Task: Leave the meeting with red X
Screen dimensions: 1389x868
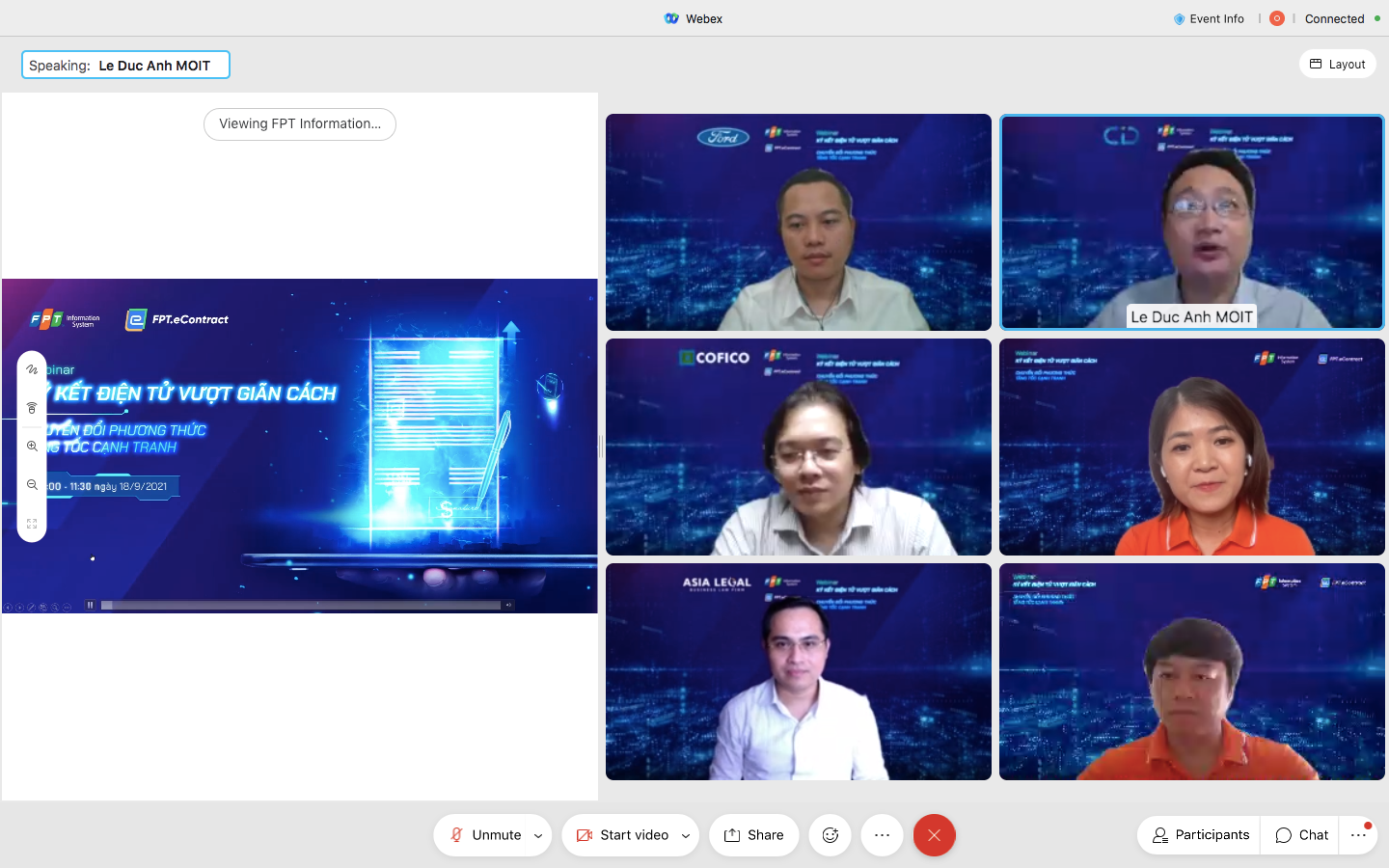Action: point(934,835)
